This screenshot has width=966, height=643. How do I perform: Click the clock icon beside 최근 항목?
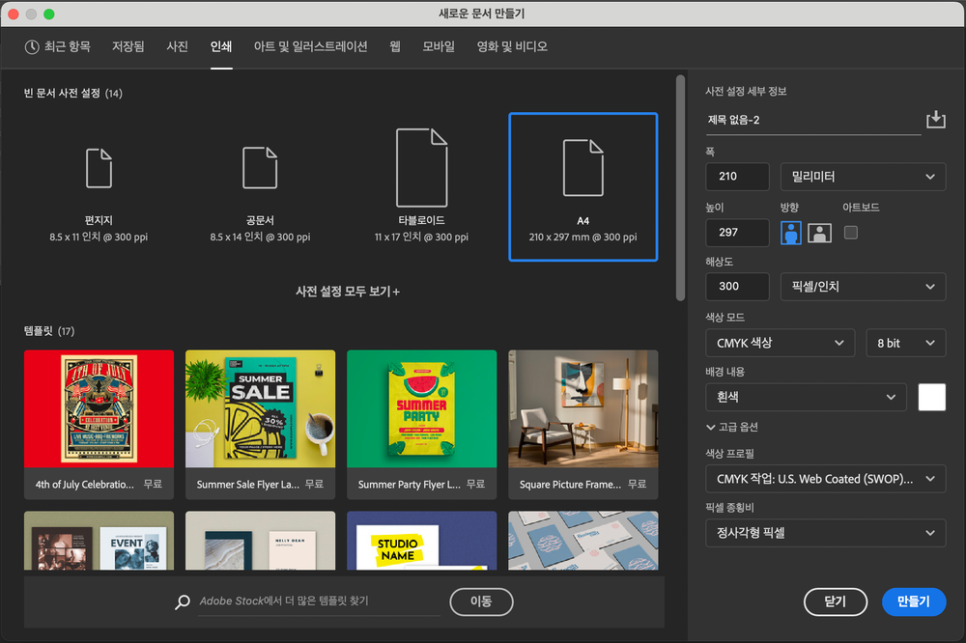tap(31, 47)
